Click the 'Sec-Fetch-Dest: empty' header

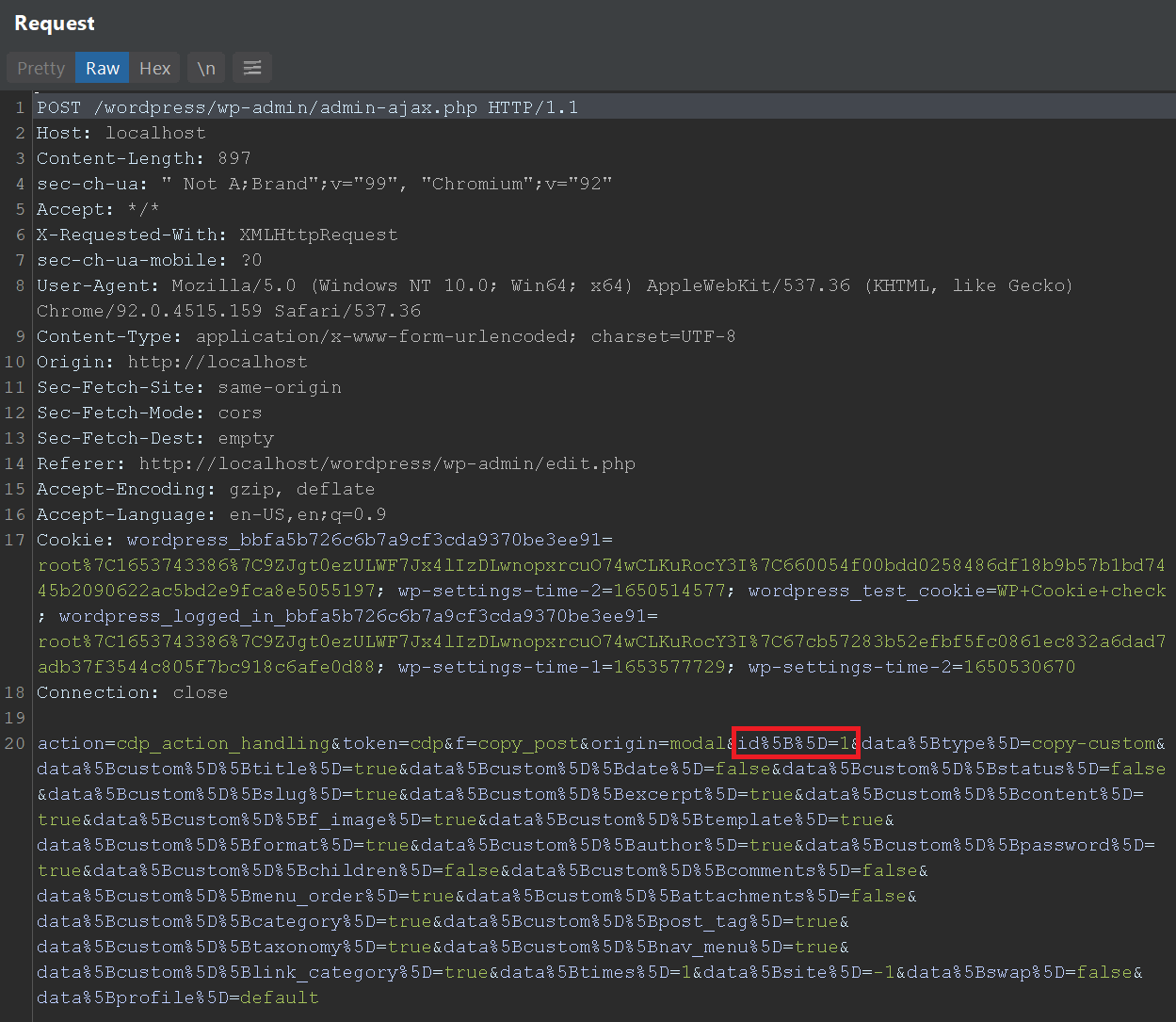pyautogui.click(x=154, y=438)
